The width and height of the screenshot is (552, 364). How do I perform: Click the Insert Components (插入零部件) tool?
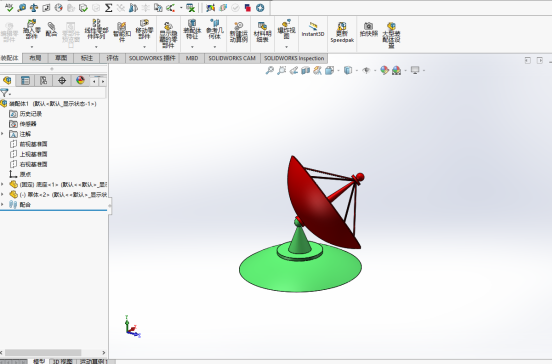(x=32, y=30)
